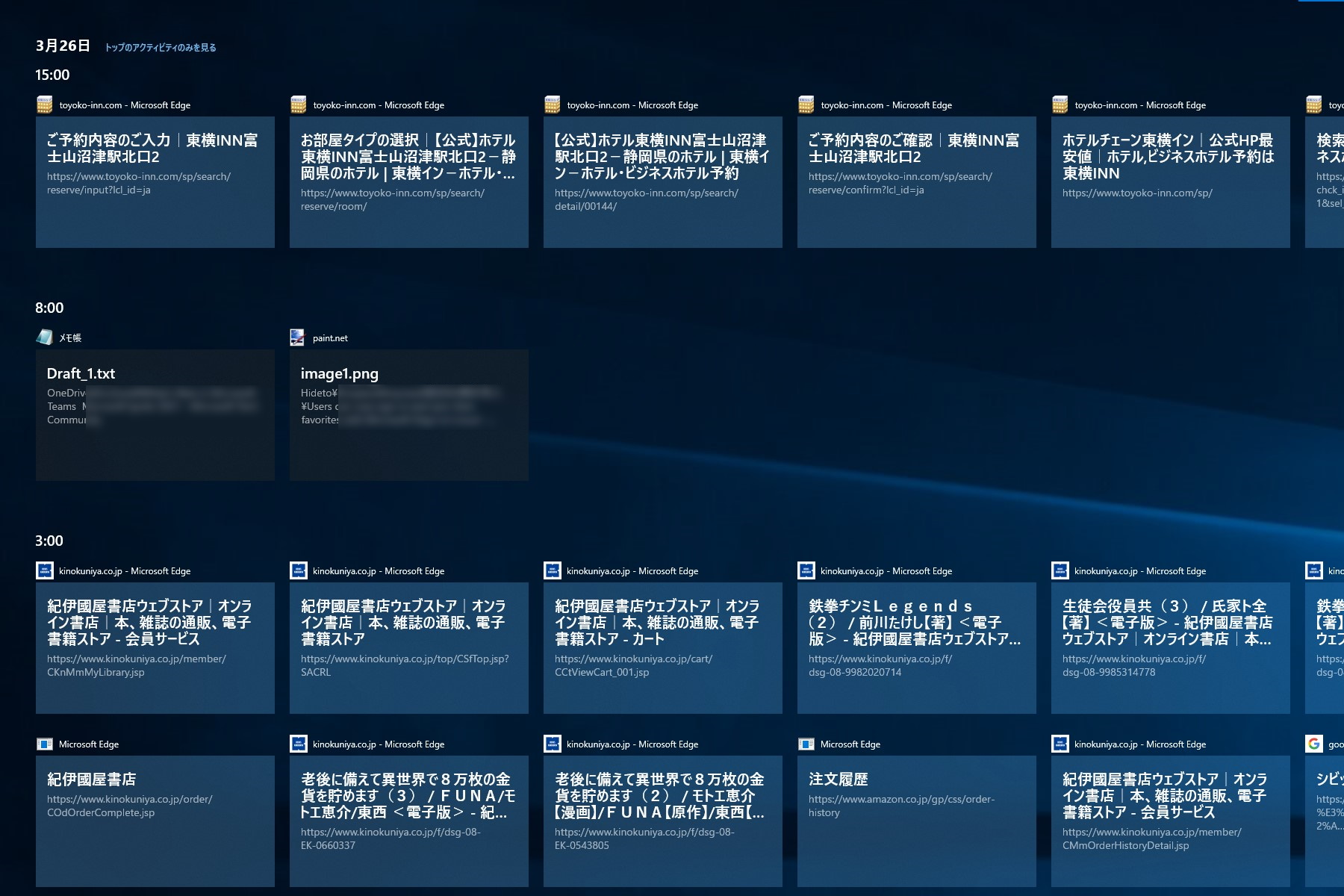1344x896 pixels.
Task: Open the ご予約内容のご確認 activity card
Action: click(x=917, y=182)
